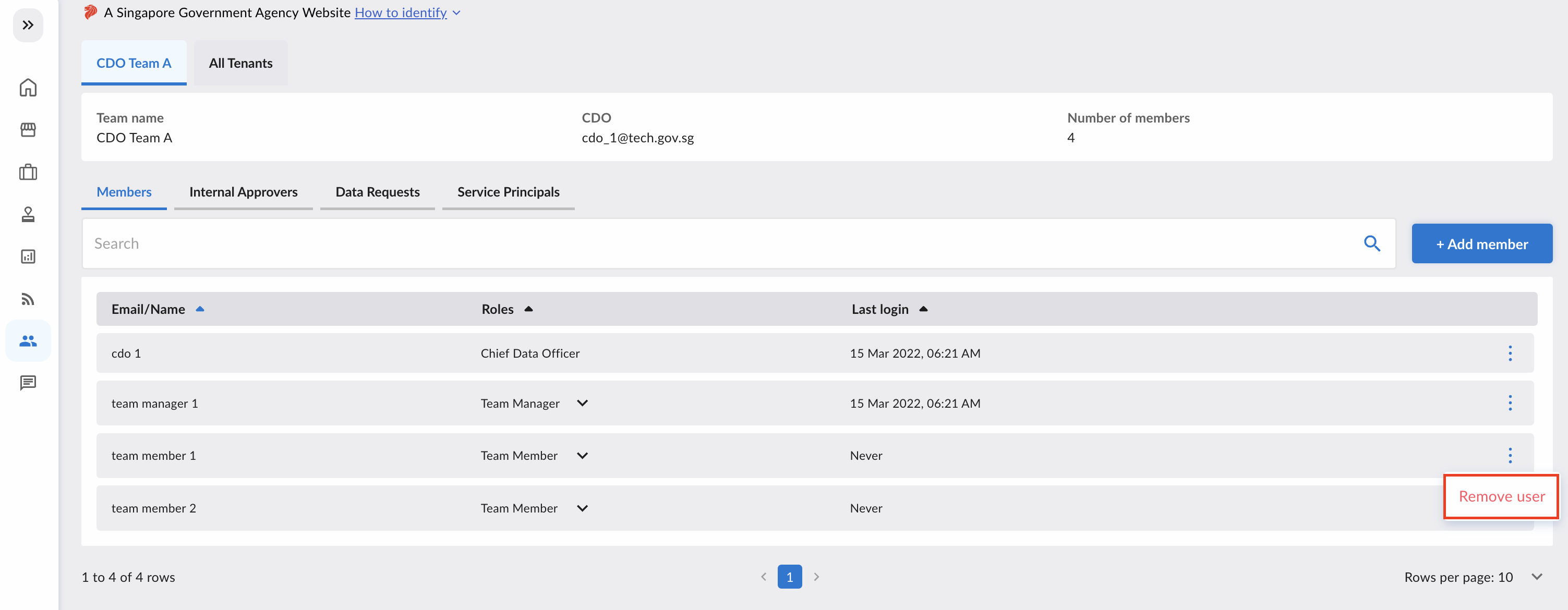Open the marketplace storefront sidebar icon
Image resolution: width=1568 pixels, height=610 pixels.
28,129
